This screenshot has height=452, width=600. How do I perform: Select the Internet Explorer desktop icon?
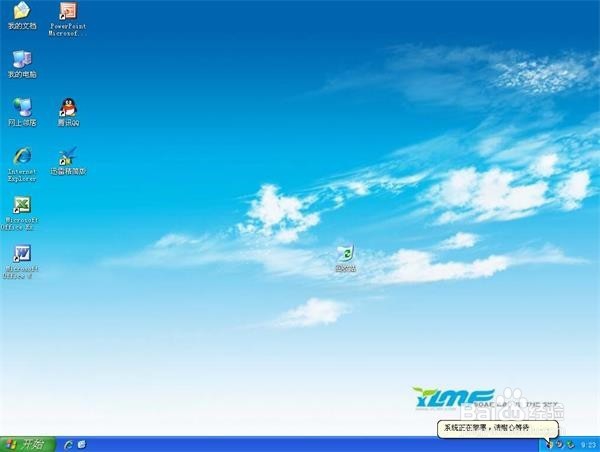point(22,164)
